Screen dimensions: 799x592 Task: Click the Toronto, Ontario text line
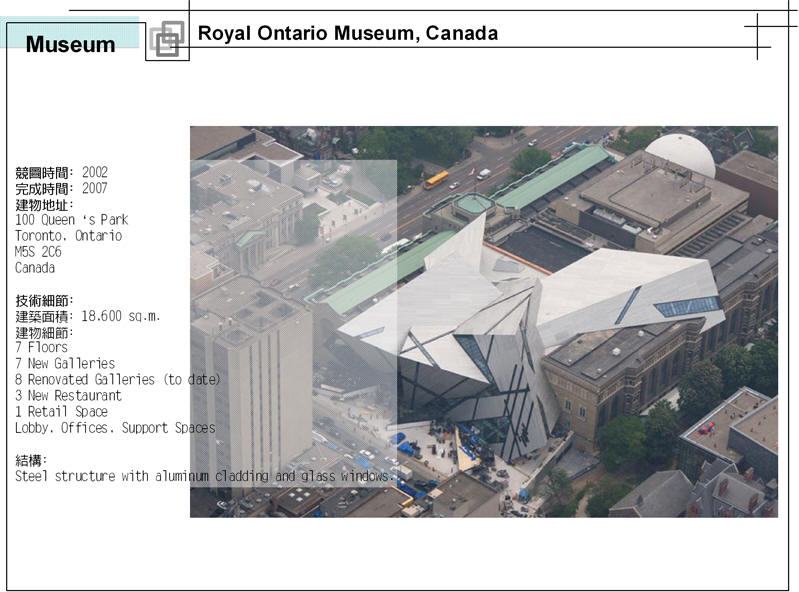[x=68, y=236]
